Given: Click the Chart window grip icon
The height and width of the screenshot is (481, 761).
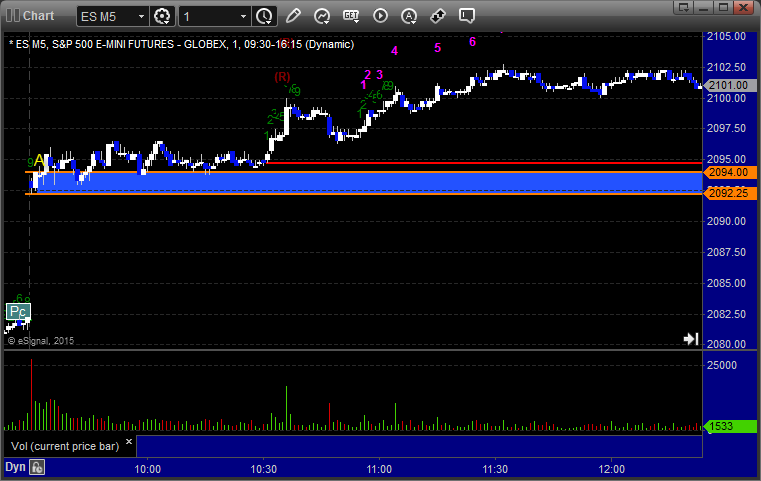Looking at the screenshot, I should (x=13, y=16).
